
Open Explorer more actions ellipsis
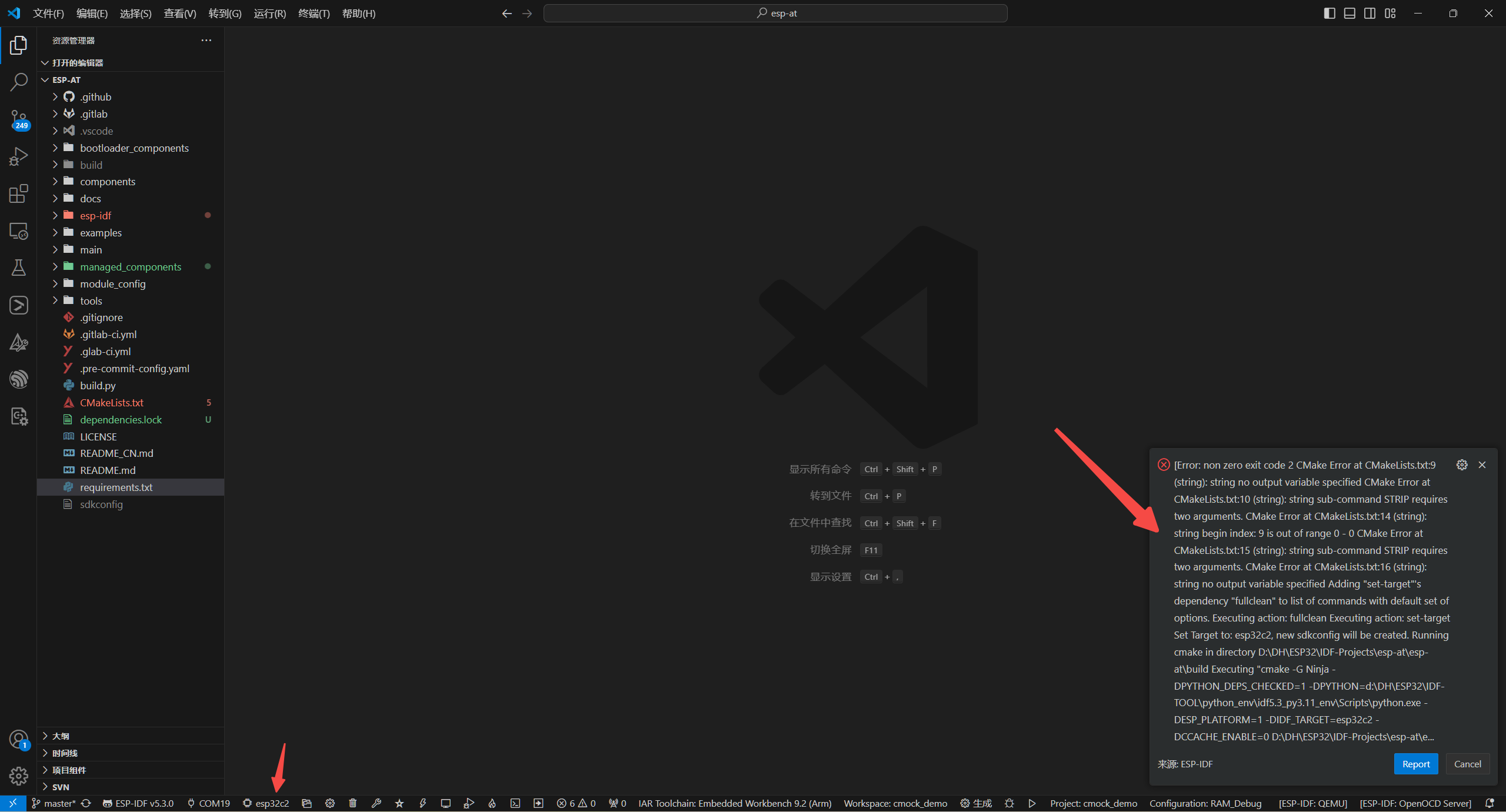[206, 41]
